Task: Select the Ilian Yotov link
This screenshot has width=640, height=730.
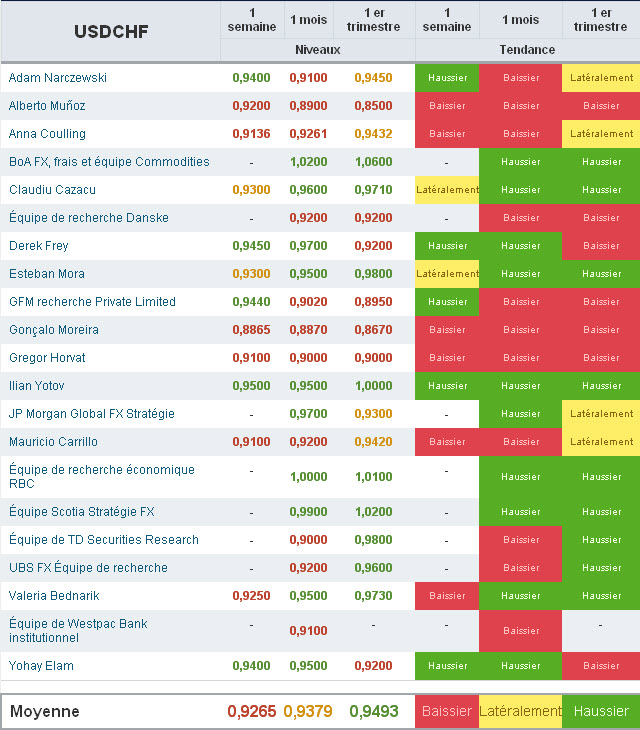Action: pyautogui.click(x=36, y=385)
